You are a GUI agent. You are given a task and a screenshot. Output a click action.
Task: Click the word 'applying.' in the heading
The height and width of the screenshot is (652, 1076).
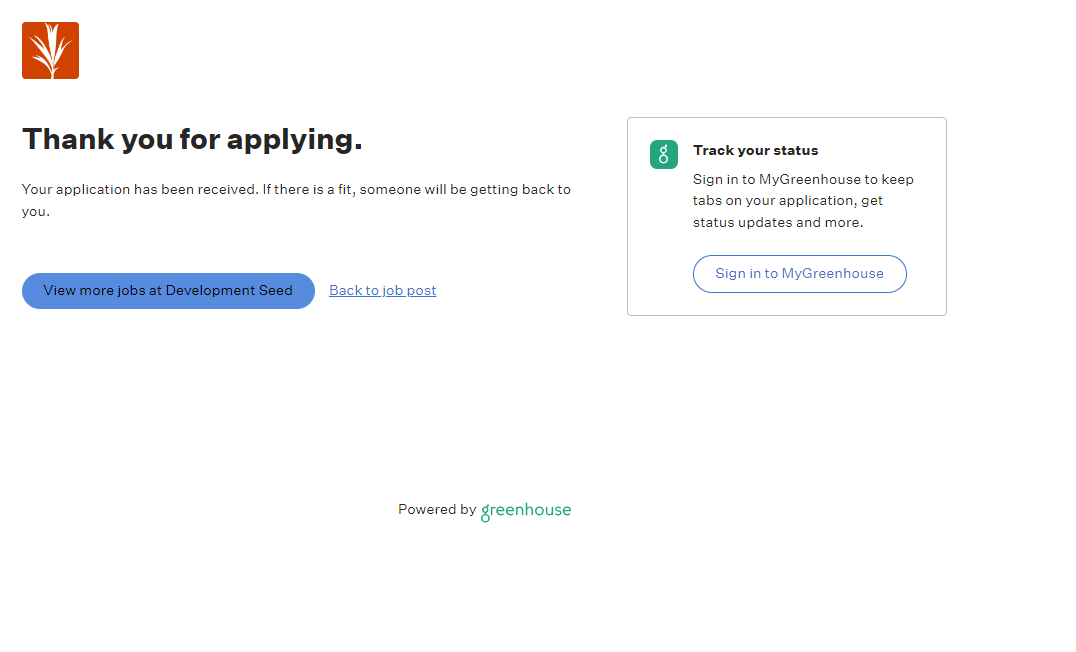click(x=295, y=140)
